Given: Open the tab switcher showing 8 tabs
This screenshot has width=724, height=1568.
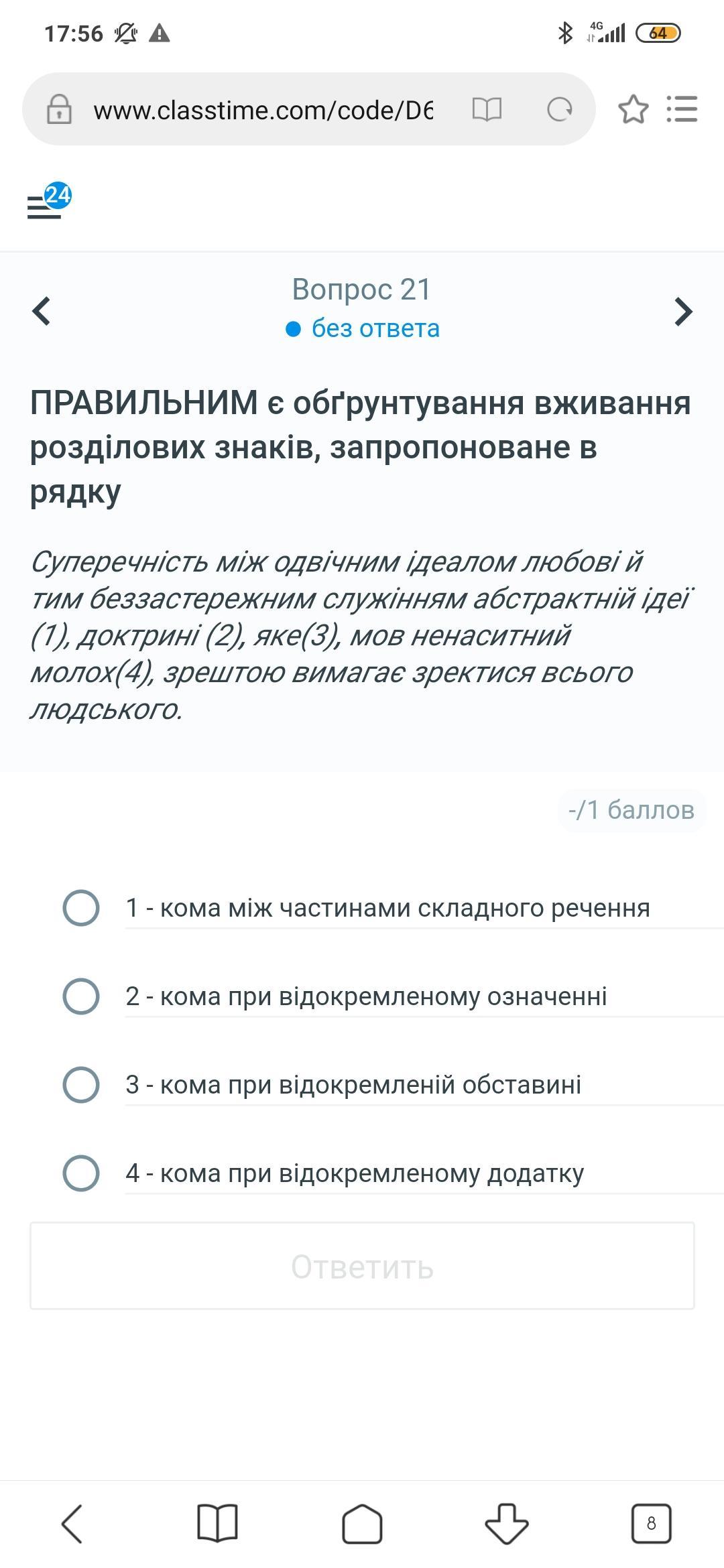Looking at the screenshot, I should [652, 1524].
